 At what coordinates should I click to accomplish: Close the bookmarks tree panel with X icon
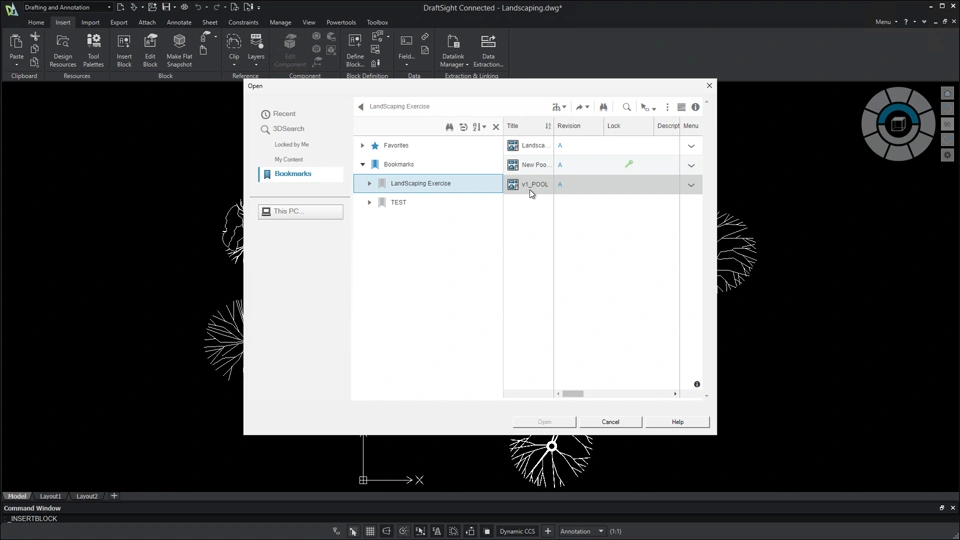click(x=496, y=127)
